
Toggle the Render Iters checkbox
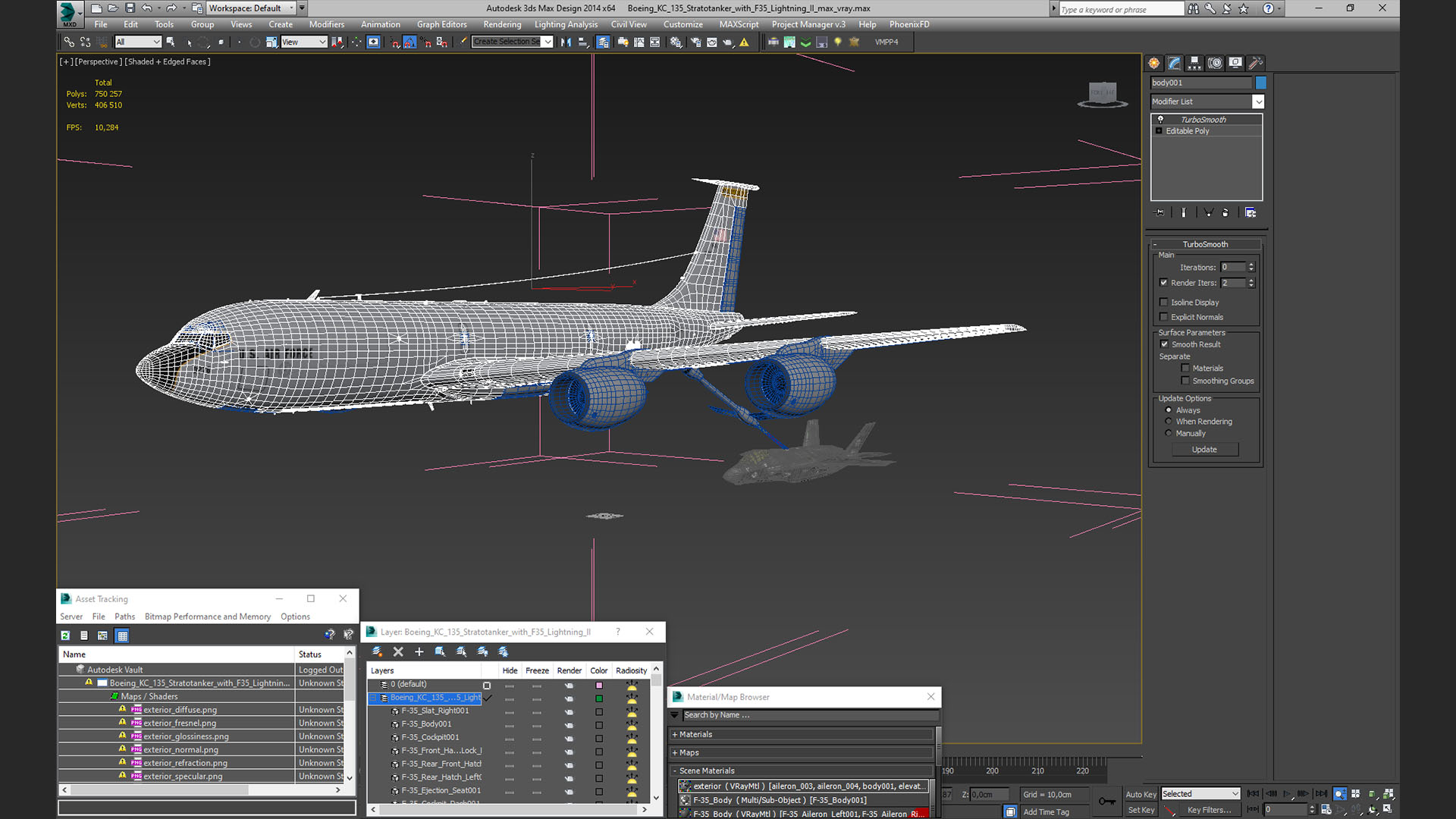[1164, 283]
